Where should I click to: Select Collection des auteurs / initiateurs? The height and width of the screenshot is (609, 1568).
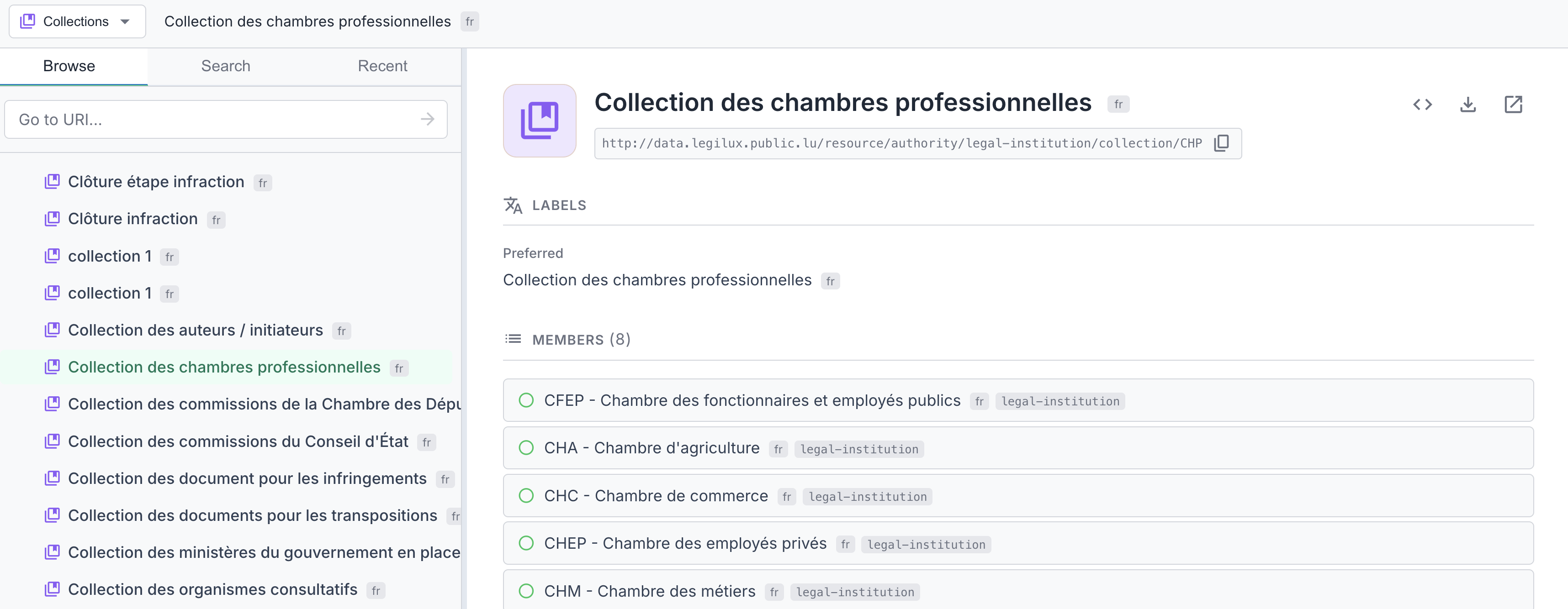tap(196, 331)
